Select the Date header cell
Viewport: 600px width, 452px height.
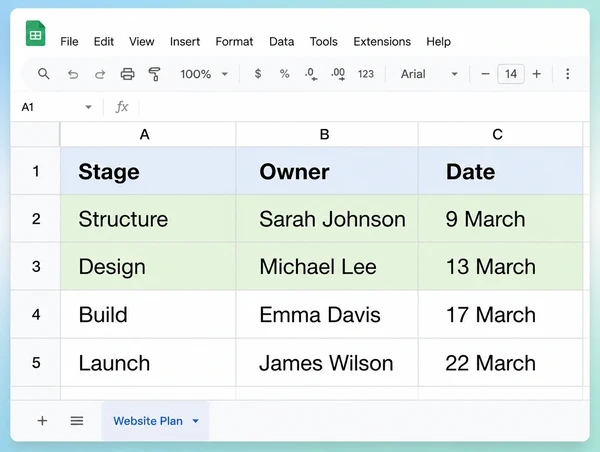tap(501, 171)
